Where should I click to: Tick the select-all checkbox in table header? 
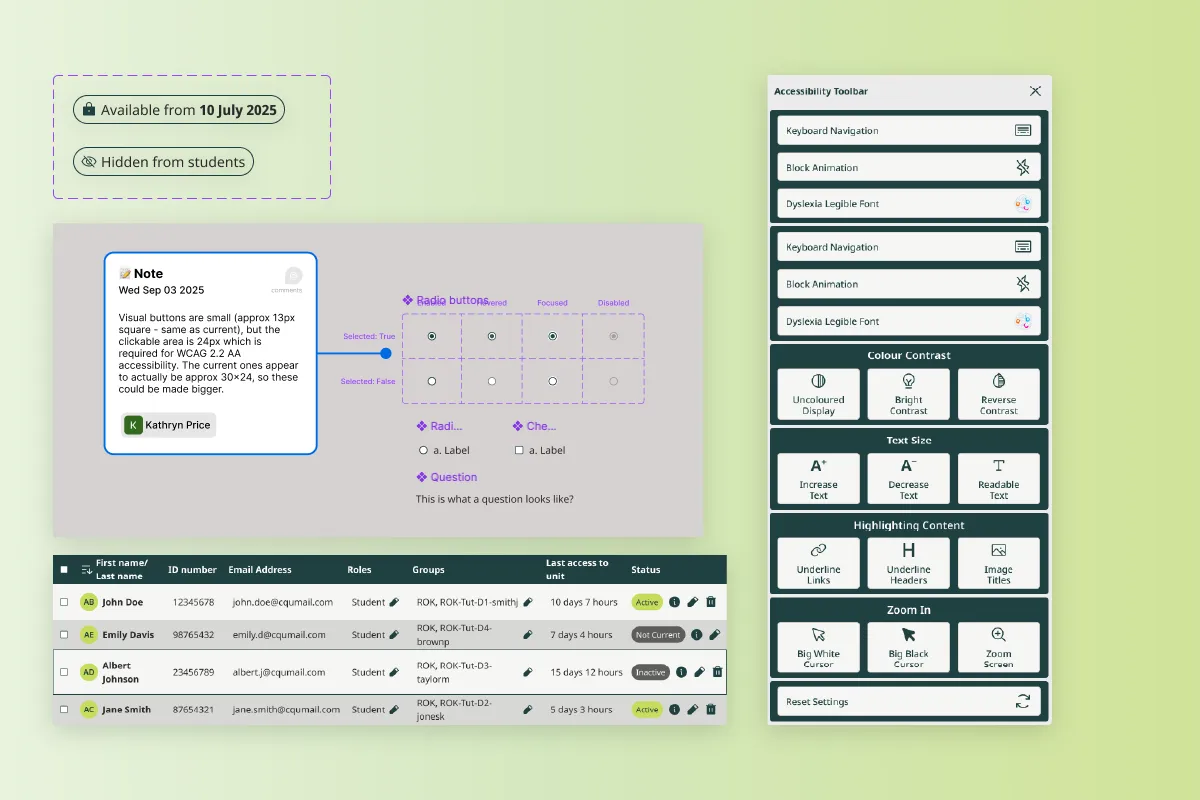[64, 569]
